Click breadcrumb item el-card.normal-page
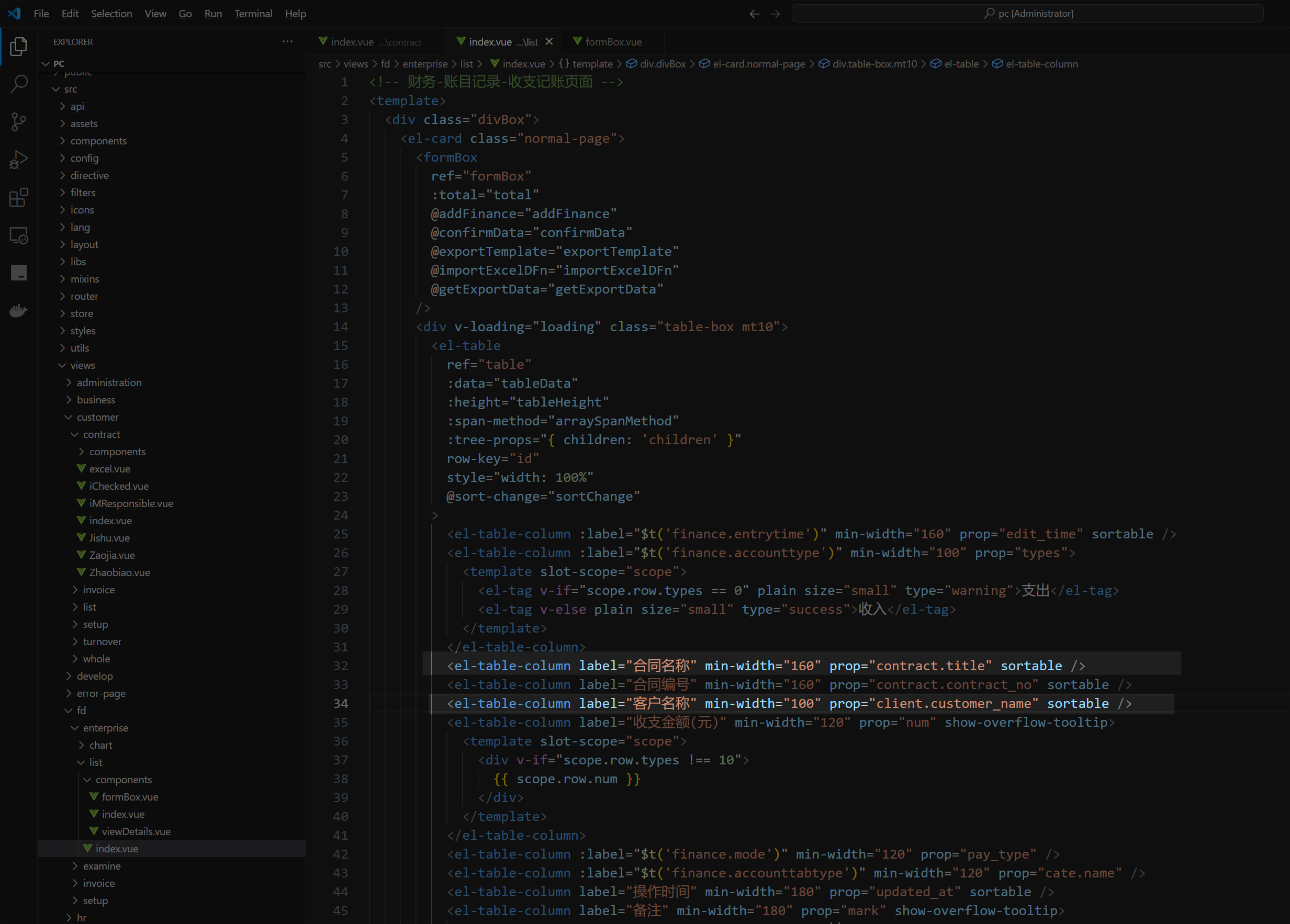Viewport: 1290px width, 924px height. coord(759,64)
